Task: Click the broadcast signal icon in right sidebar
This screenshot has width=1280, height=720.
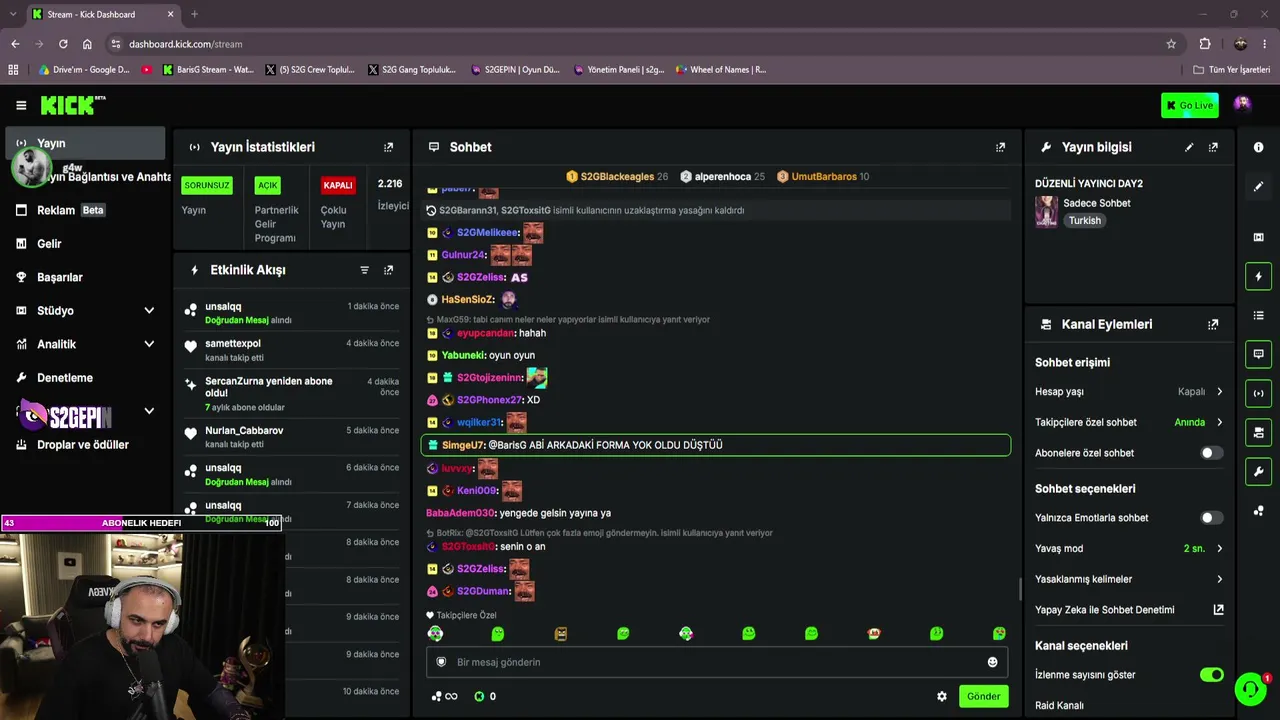Action: click(x=1258, y=393)
